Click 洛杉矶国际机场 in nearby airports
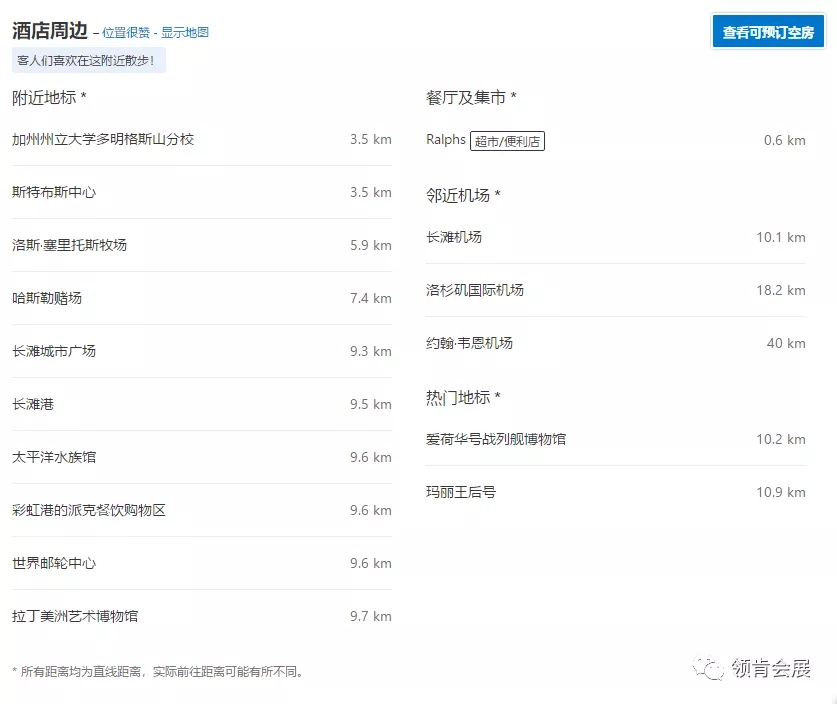 pyautogui.click(x=475, y=290)
